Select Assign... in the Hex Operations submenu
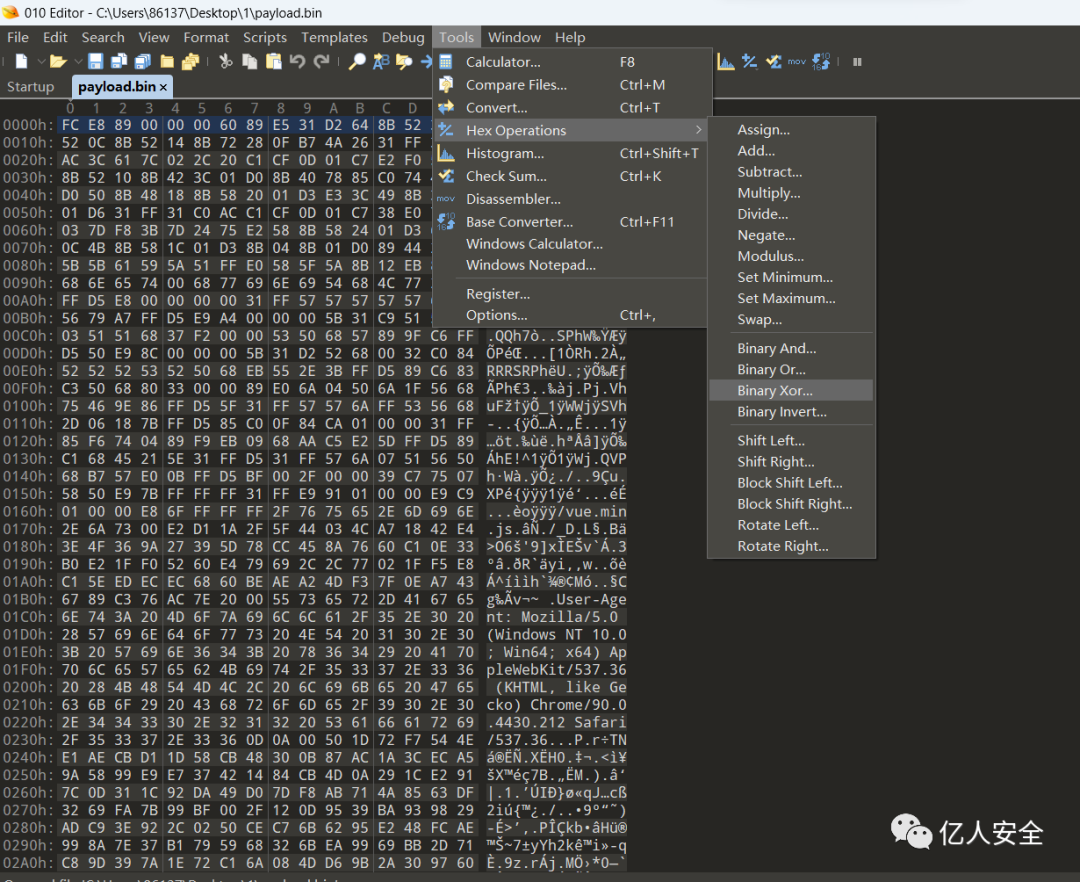Image resolution: width=1080 pixels, height=882 pixels. point(791,129)
